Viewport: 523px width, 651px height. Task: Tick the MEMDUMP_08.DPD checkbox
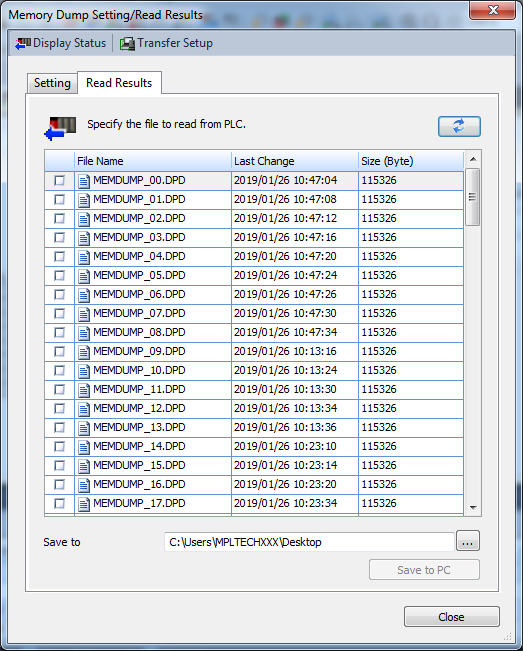59,333
